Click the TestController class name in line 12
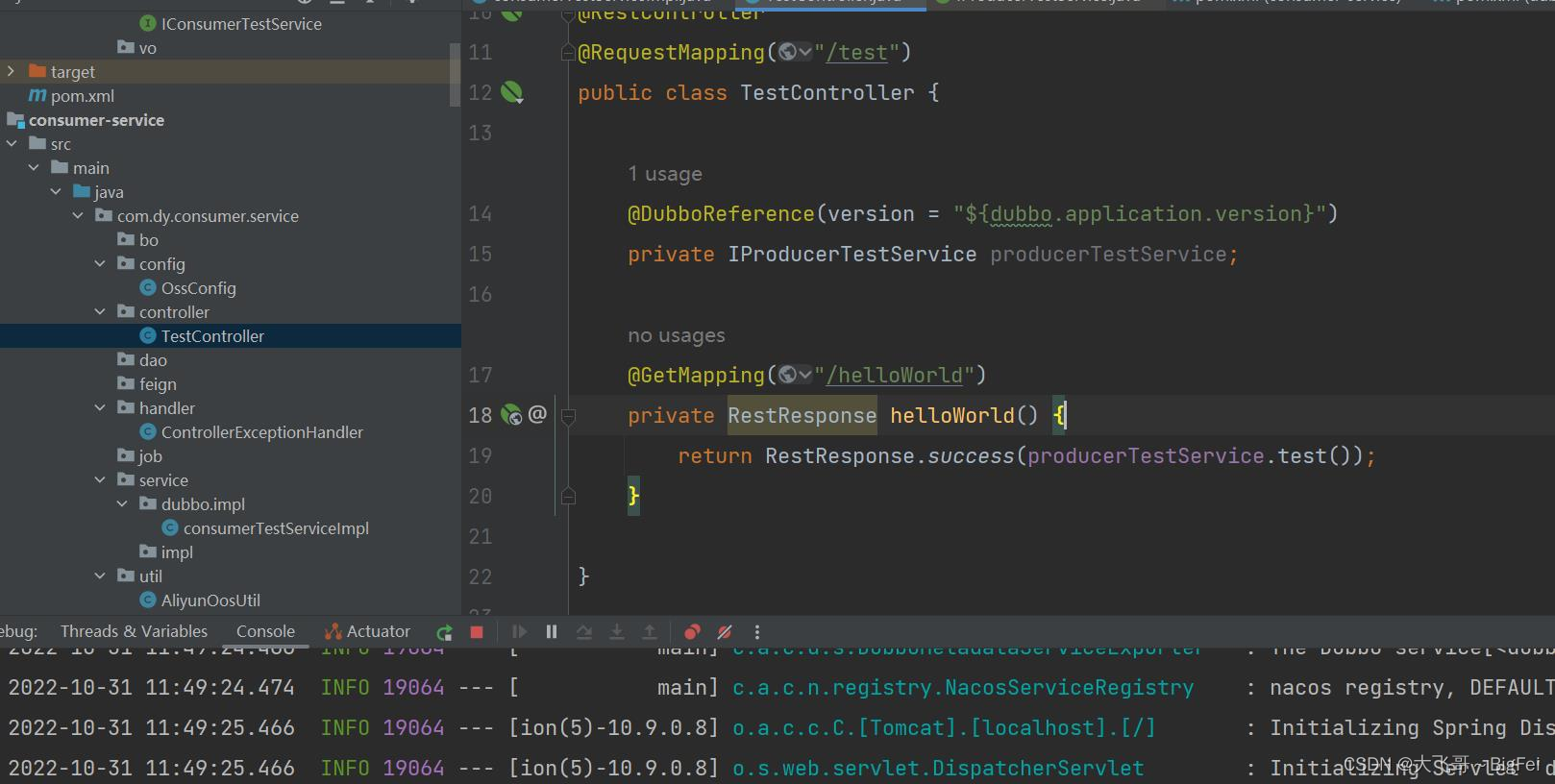 [827, 92]
